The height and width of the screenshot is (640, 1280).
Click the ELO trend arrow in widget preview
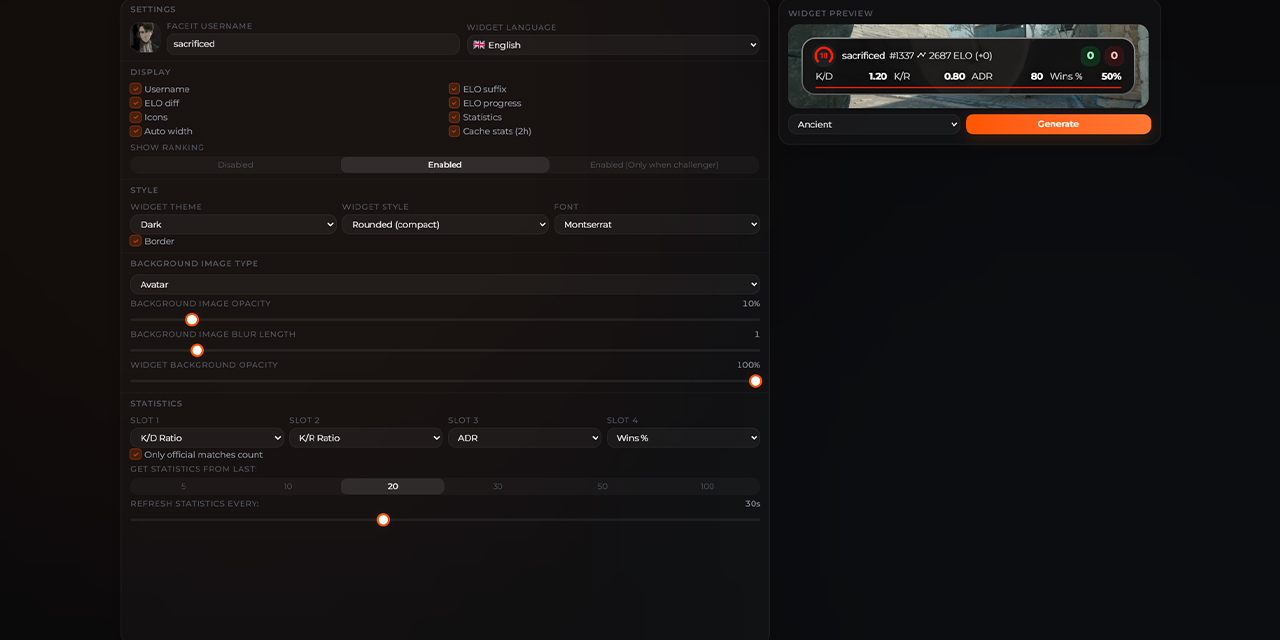921,55
